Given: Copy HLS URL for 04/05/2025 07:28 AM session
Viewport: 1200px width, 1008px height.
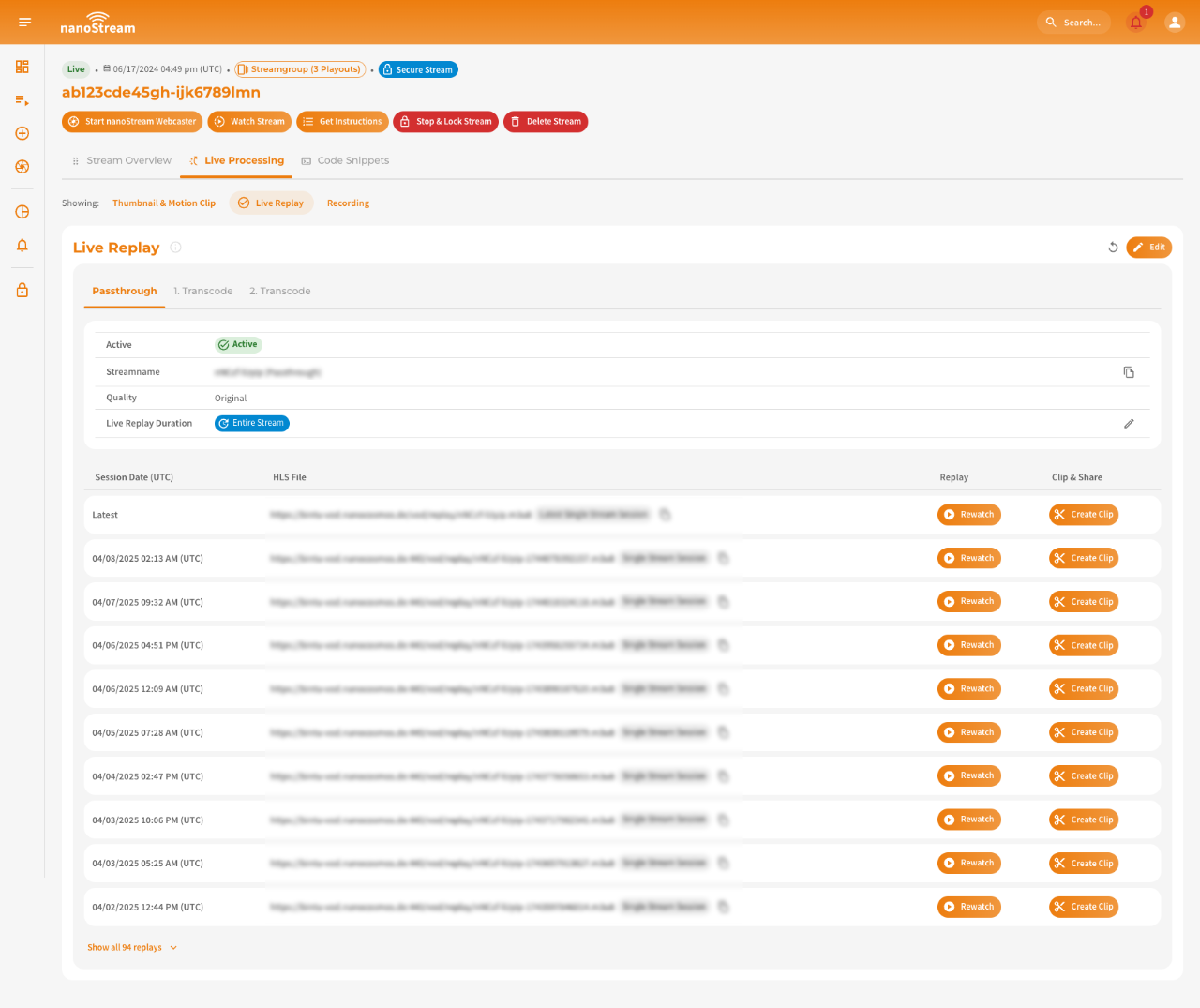Looking at the screenshot, I should tap(724, 732).
